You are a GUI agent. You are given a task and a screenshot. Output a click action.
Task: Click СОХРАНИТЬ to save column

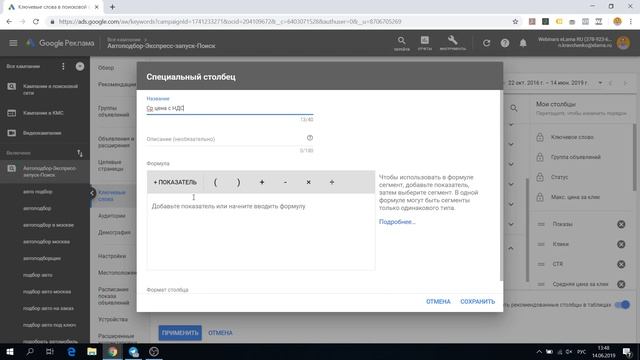click(x=478, y=302)
